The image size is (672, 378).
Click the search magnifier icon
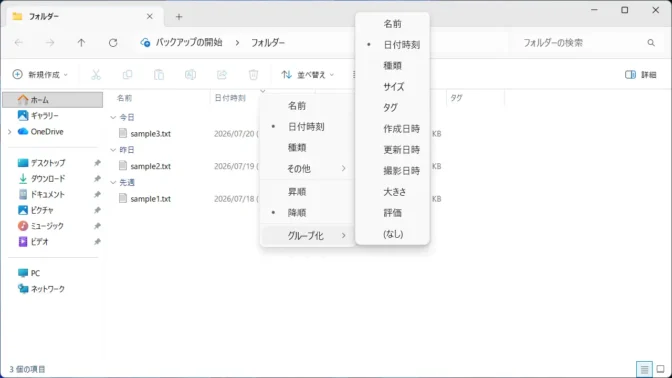651,42
